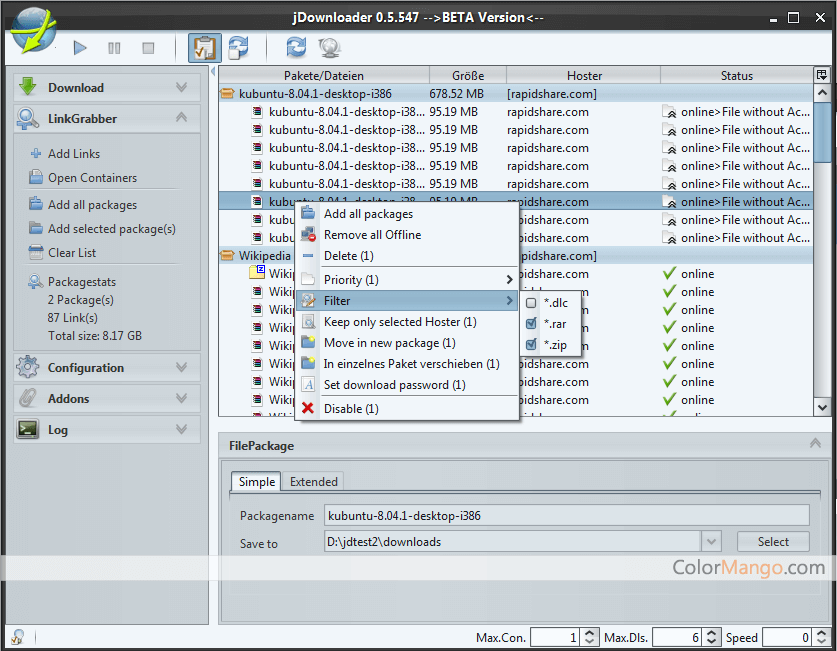Click the Stop downloads icon
Screen dimensions: 837x651
tap(147, 47)
